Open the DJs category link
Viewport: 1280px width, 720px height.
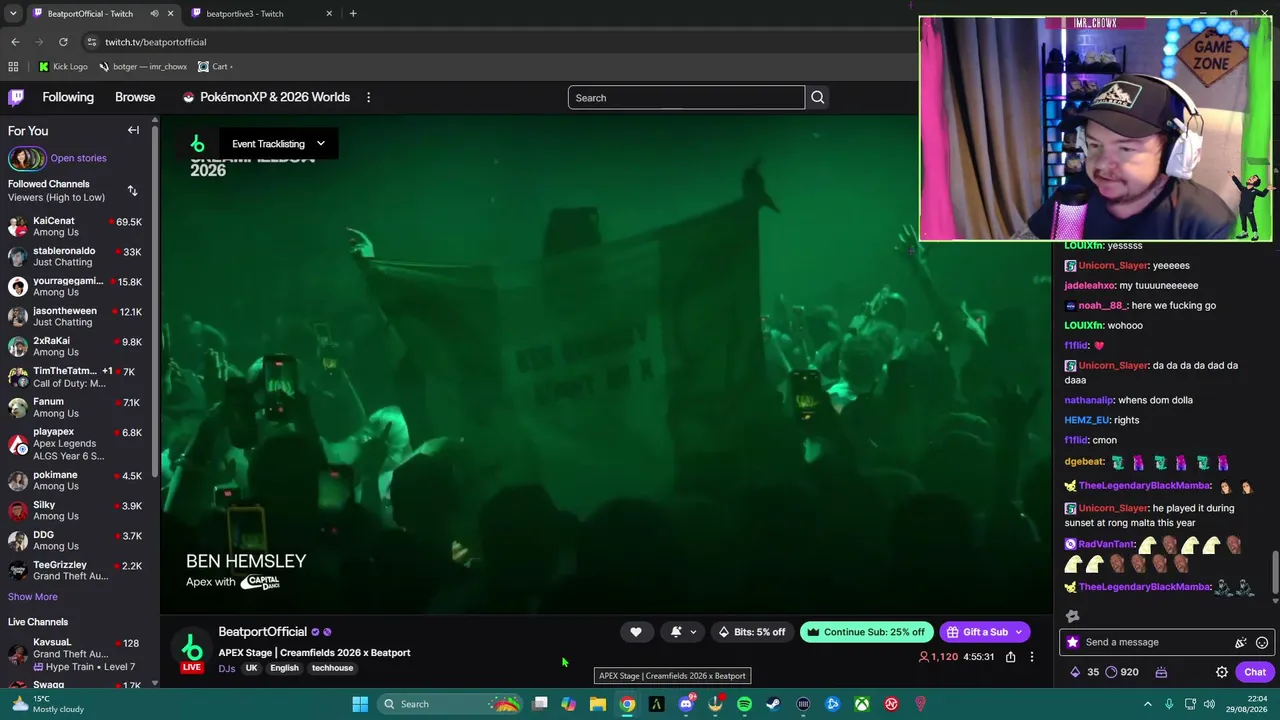[227, 668]
